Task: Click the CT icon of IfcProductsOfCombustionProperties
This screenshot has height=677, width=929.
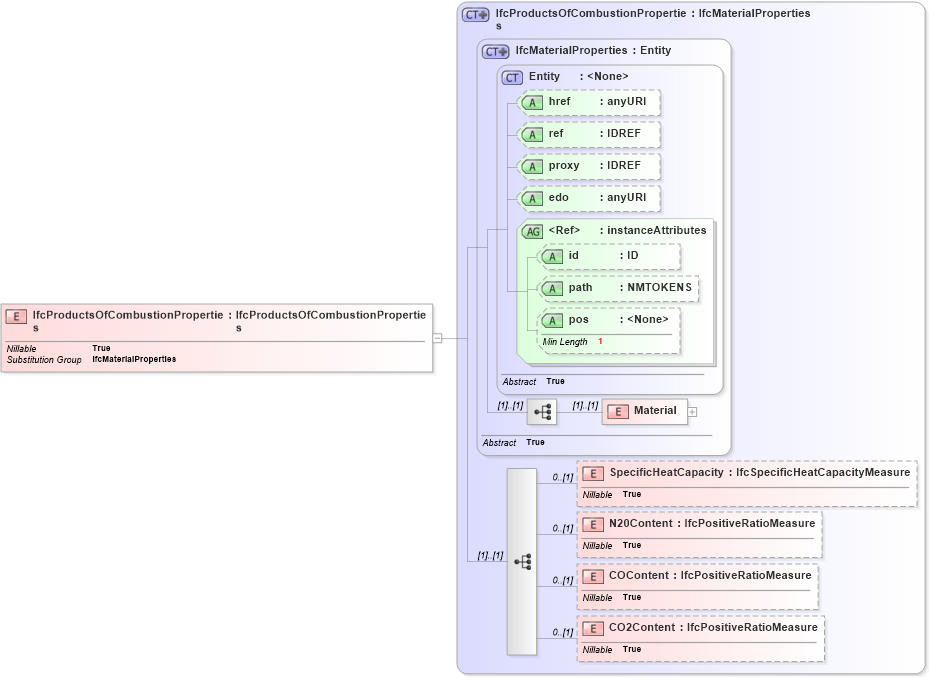Action: (x=474, y=14)
